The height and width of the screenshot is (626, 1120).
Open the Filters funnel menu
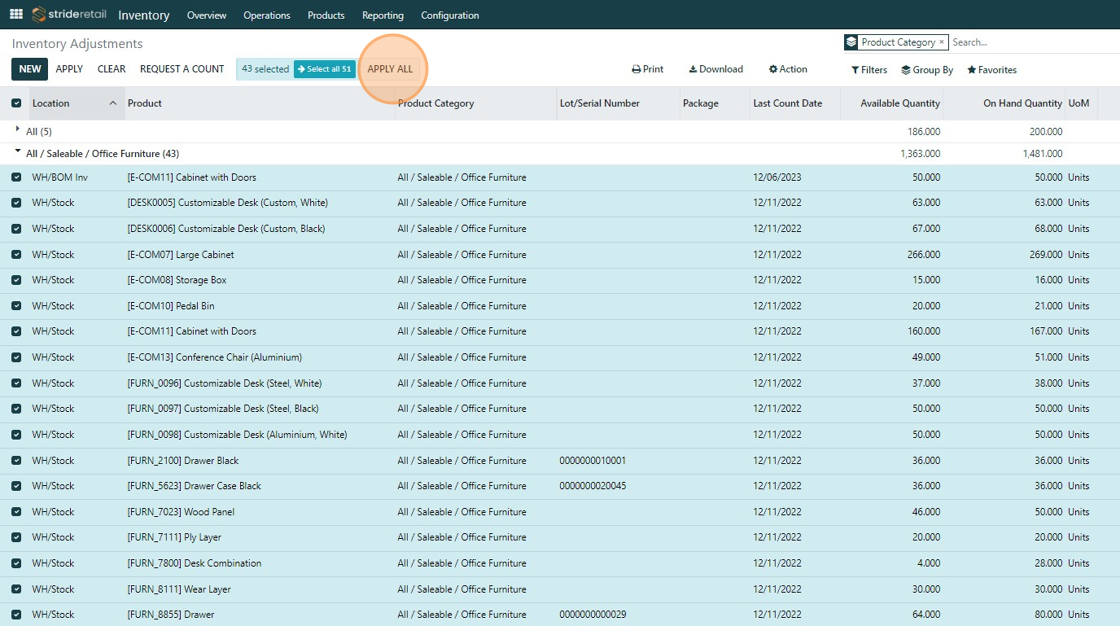(869, 70)
